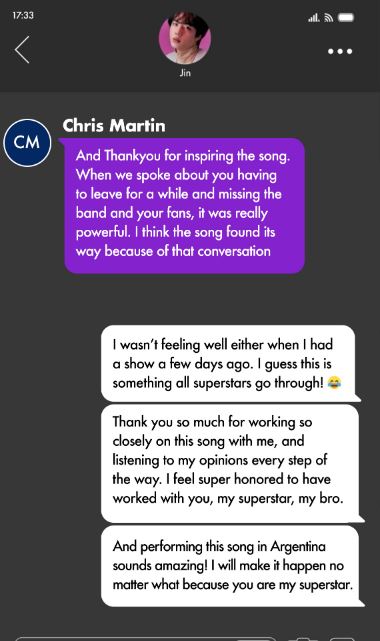The image size is (380, 641).
Task: Select the purple inspiring the song message
Action: click(184, 206)
